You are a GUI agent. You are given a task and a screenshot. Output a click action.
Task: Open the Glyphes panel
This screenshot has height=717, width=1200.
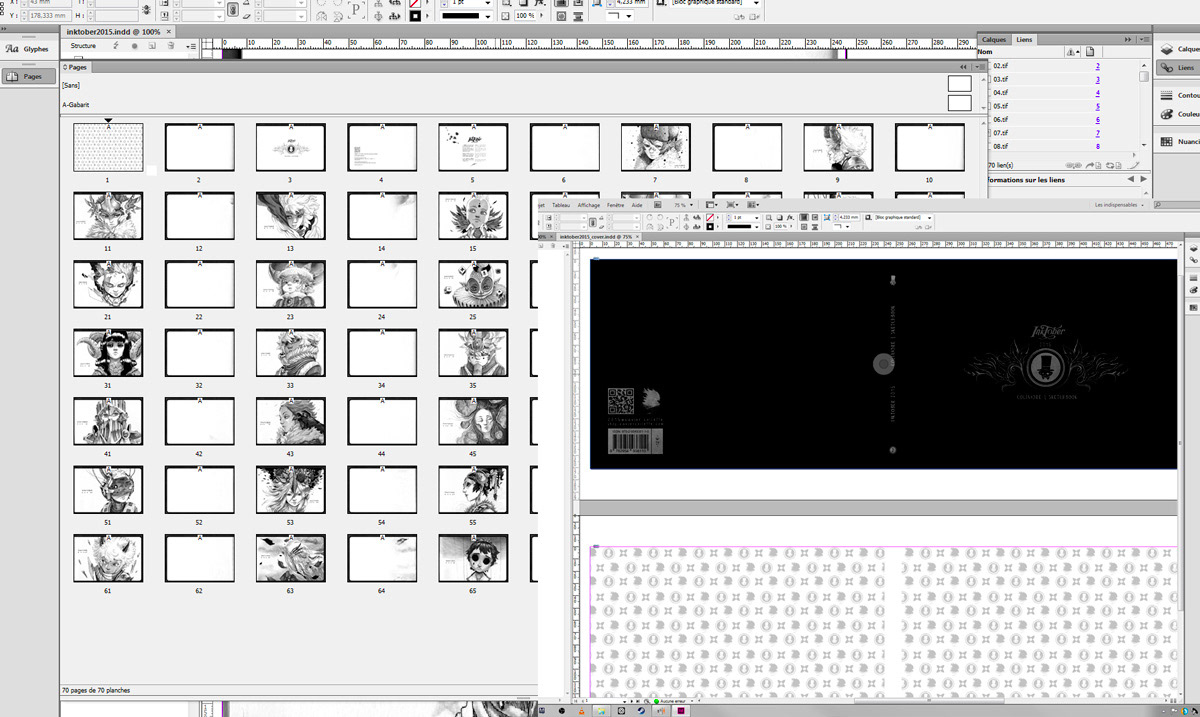tap(28, 48)
